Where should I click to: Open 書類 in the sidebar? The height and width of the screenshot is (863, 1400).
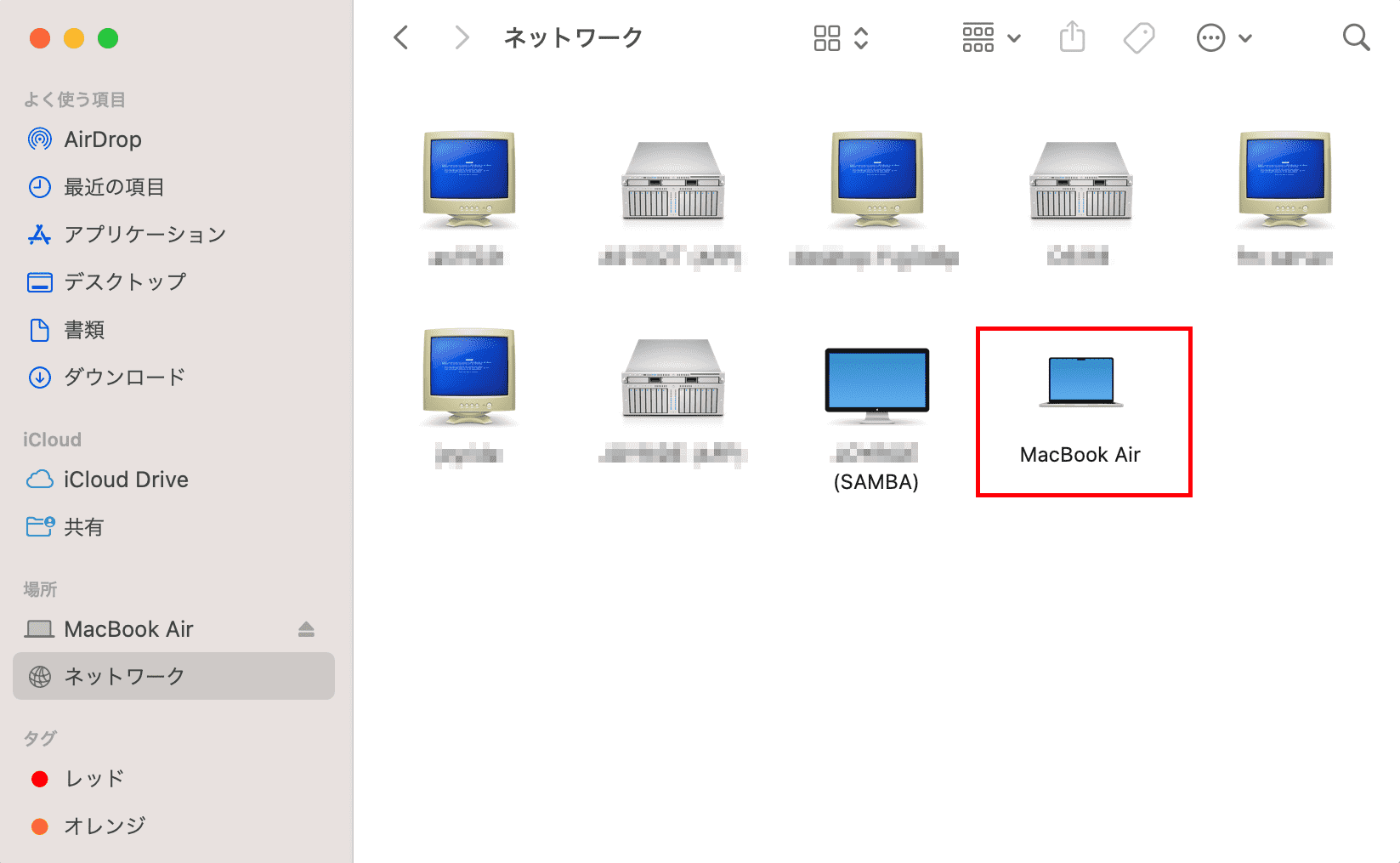173,330
